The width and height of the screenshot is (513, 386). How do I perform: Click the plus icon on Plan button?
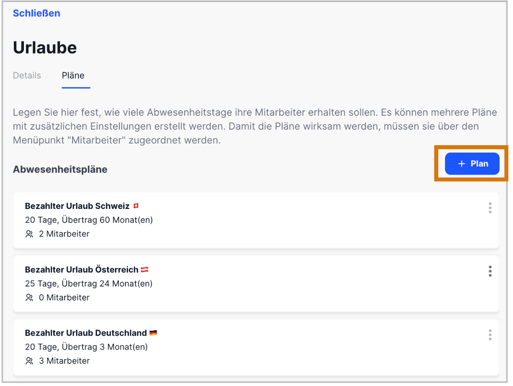(x=461, y=164)
